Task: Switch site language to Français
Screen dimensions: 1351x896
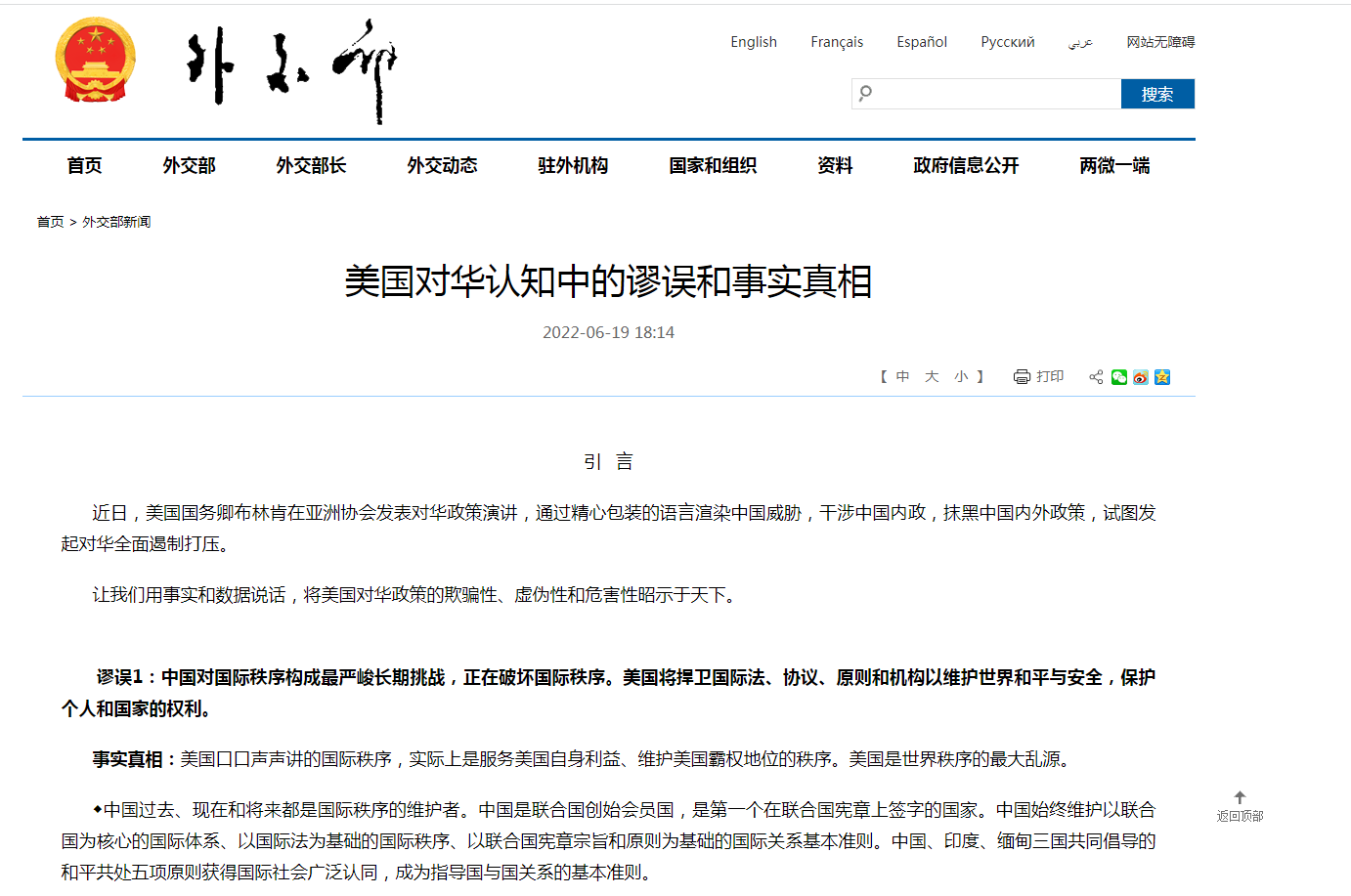Action: pos(837,42)
